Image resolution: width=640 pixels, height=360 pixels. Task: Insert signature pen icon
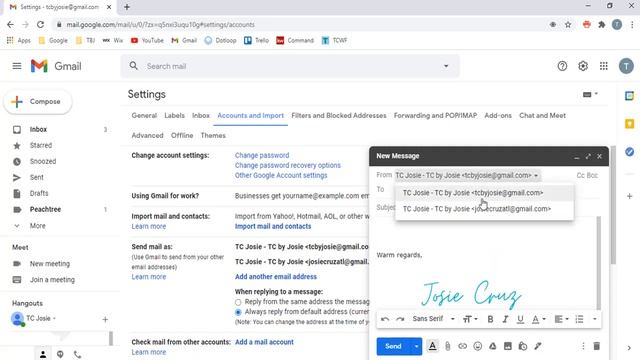[538, 346]
